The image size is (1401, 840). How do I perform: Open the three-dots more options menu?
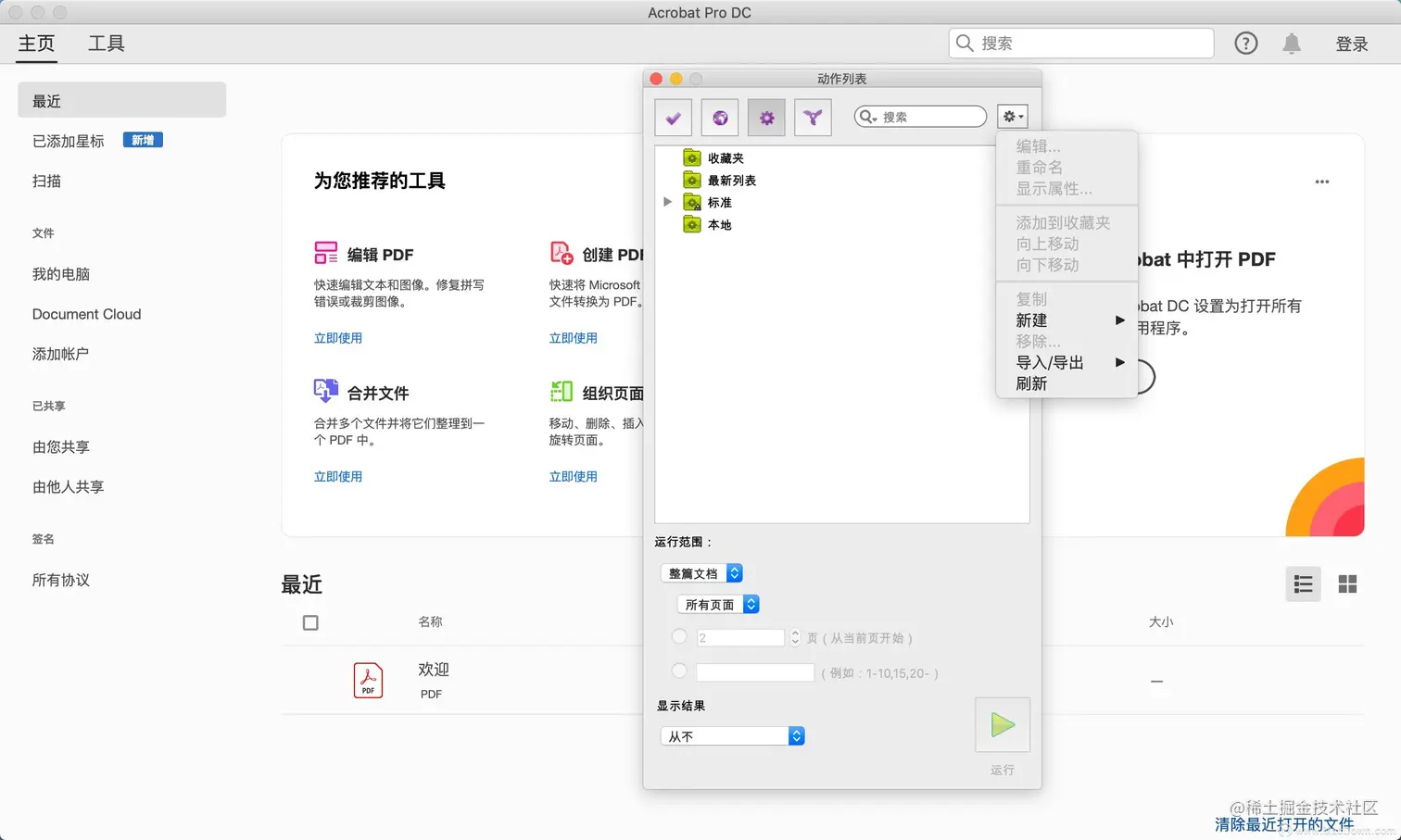[1322, 182]
